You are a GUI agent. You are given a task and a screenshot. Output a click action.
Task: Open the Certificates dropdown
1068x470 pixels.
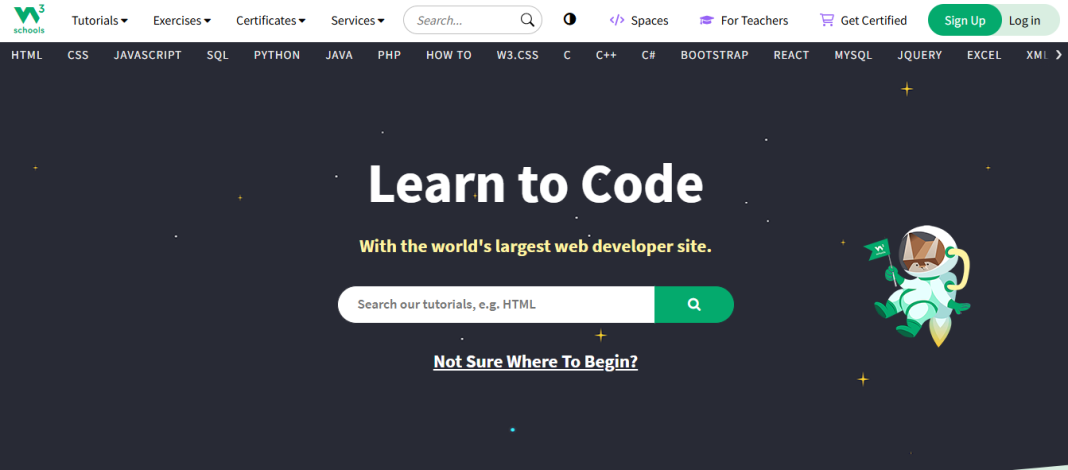pos(271,20)
